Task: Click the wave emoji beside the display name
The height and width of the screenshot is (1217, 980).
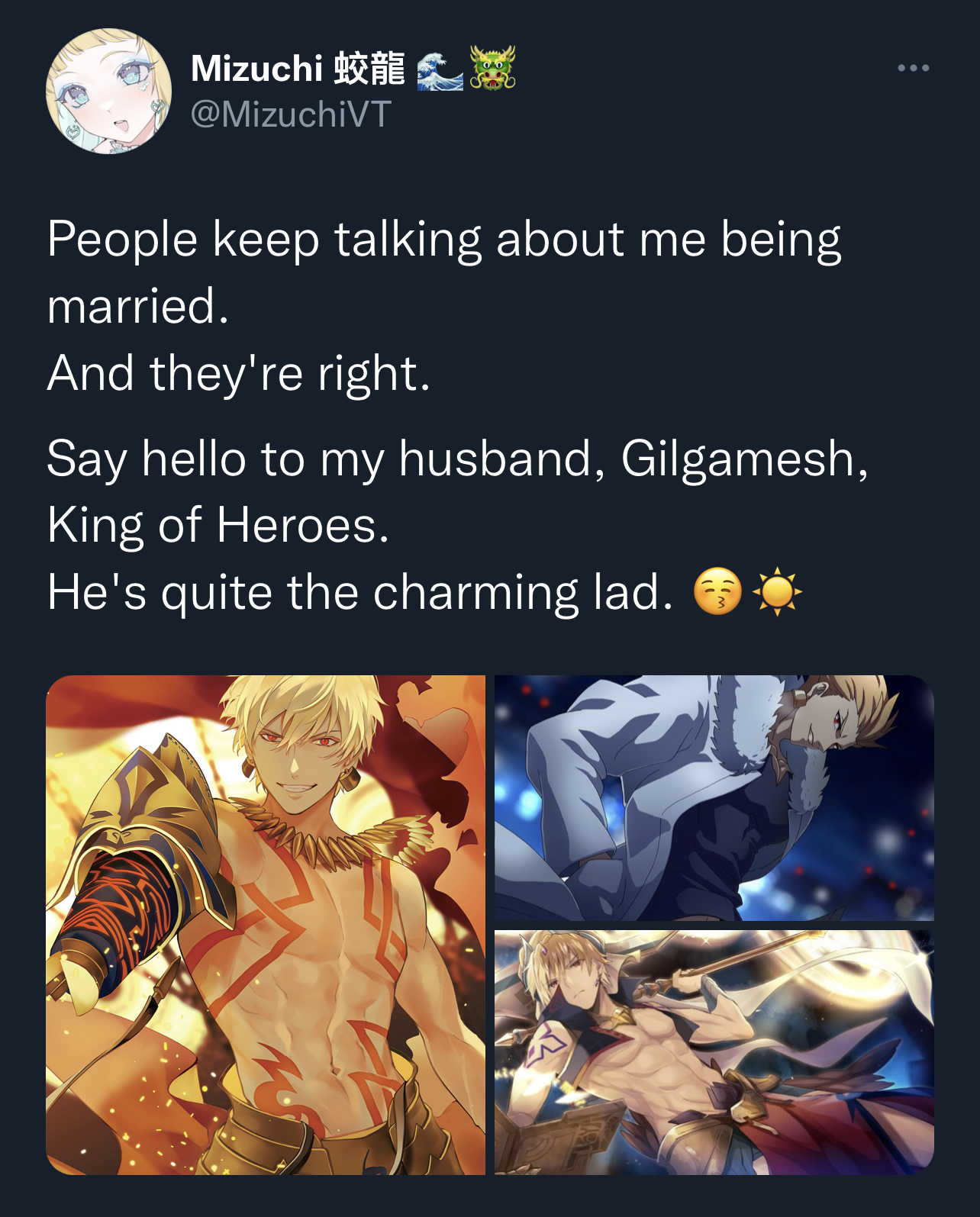Action: [440, 69]
